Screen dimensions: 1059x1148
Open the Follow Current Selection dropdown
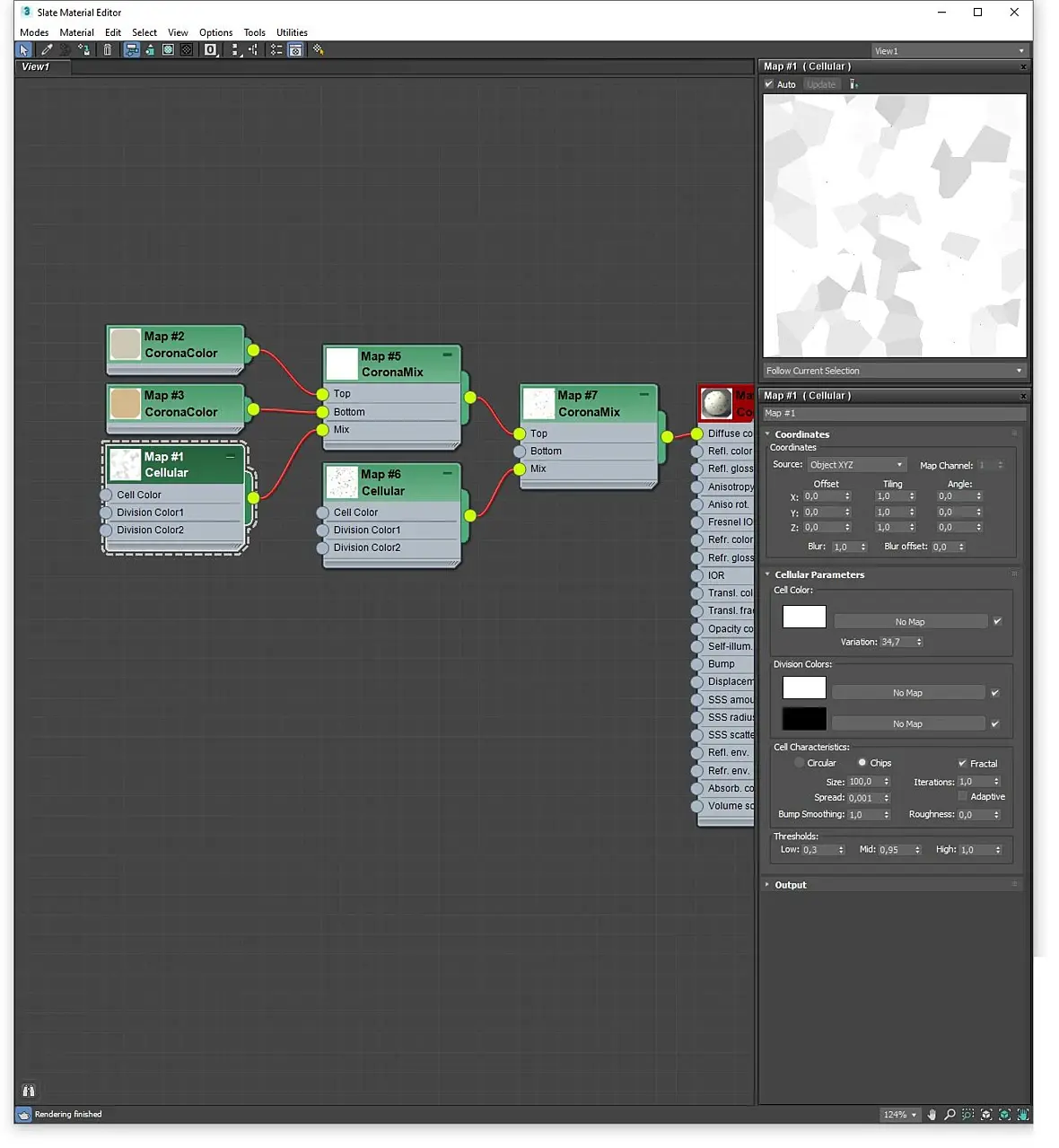click(x=893, y=371)
